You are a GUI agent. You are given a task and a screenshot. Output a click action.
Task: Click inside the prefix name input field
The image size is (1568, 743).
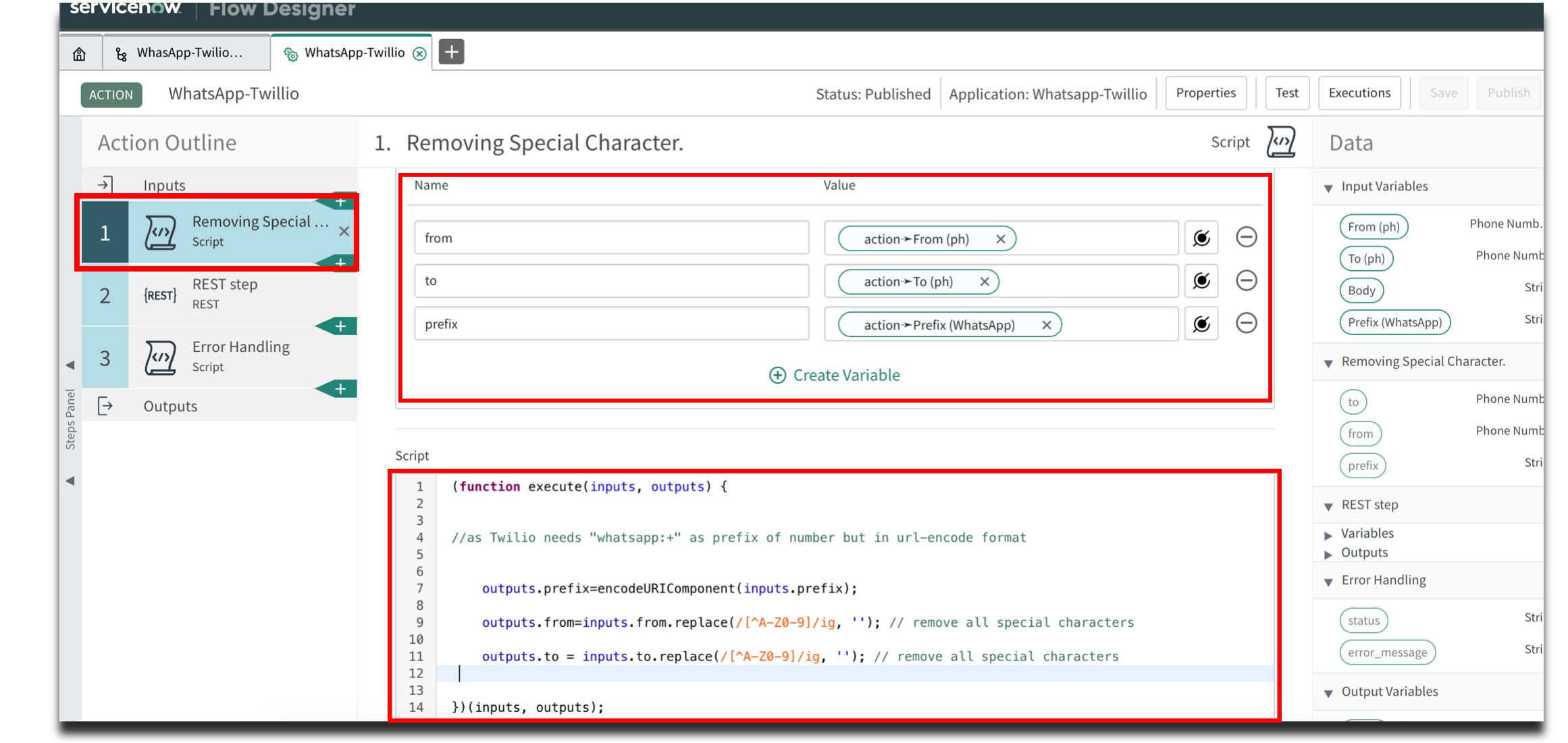click(610, 324)
